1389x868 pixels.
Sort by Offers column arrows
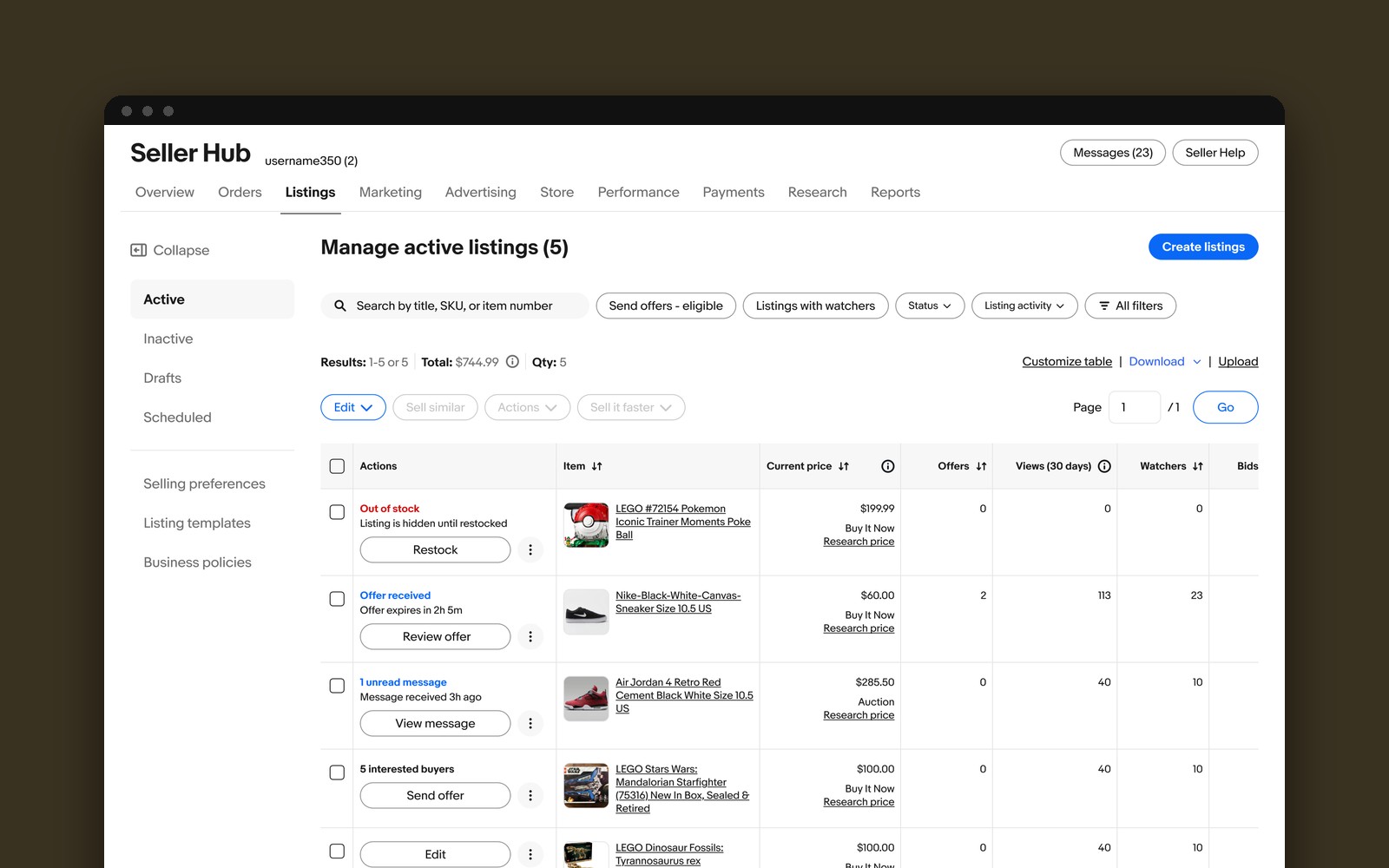pyautogui.click(x=981, y=466)
